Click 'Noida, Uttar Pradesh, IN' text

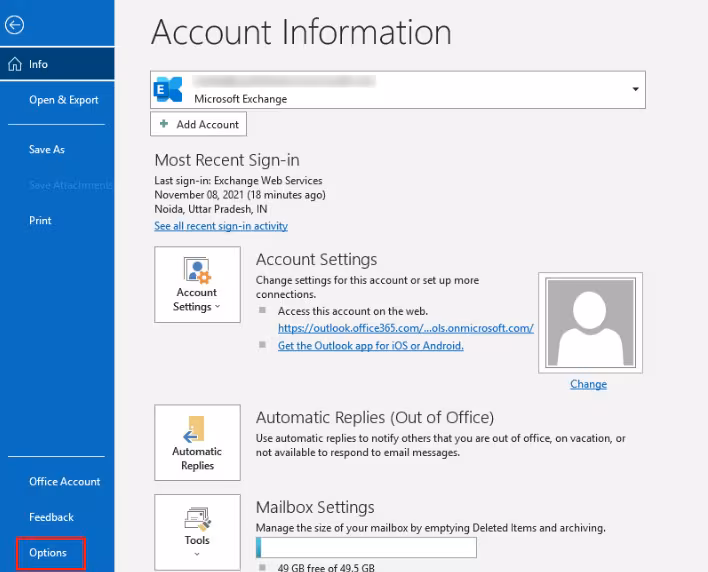[211, 209]
